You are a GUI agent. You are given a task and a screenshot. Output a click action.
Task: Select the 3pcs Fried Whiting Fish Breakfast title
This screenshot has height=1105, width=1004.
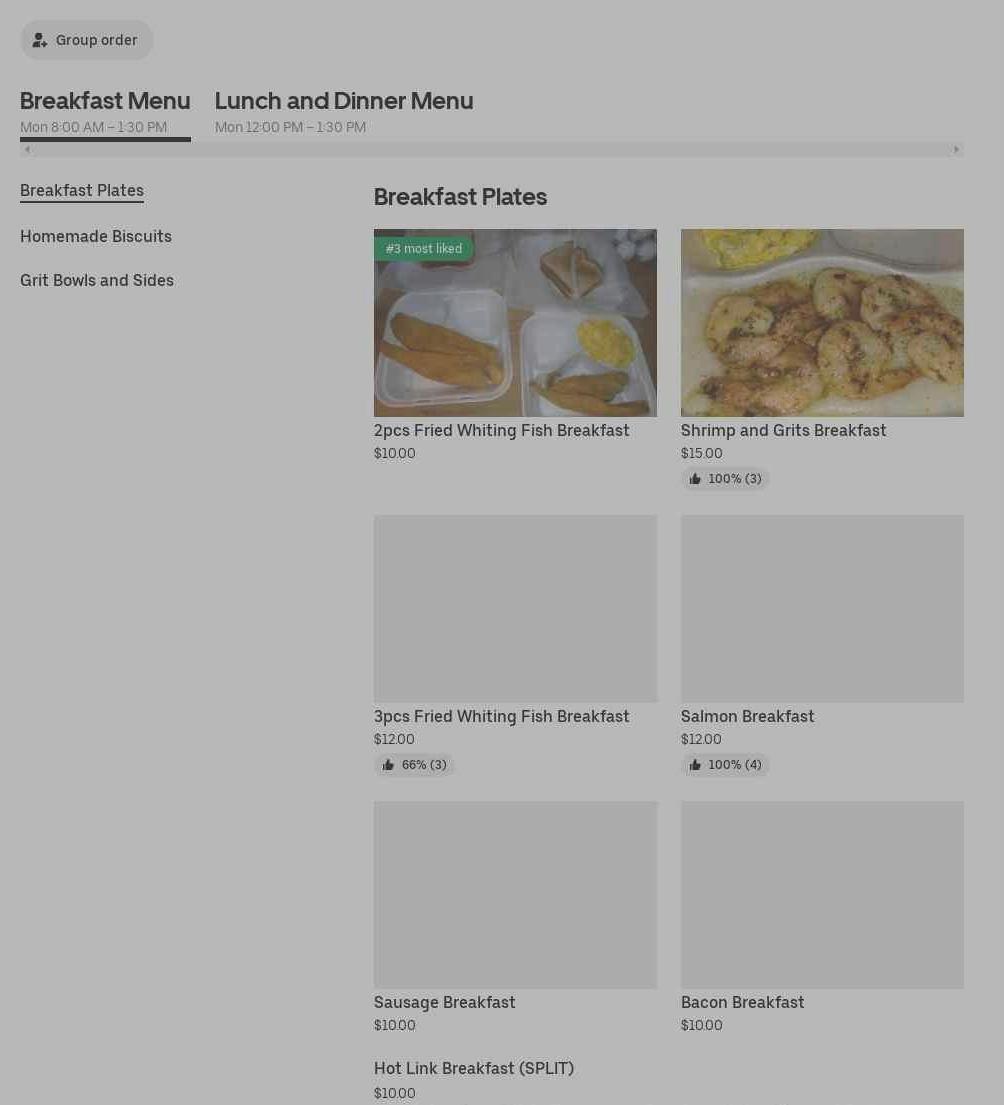501,716
